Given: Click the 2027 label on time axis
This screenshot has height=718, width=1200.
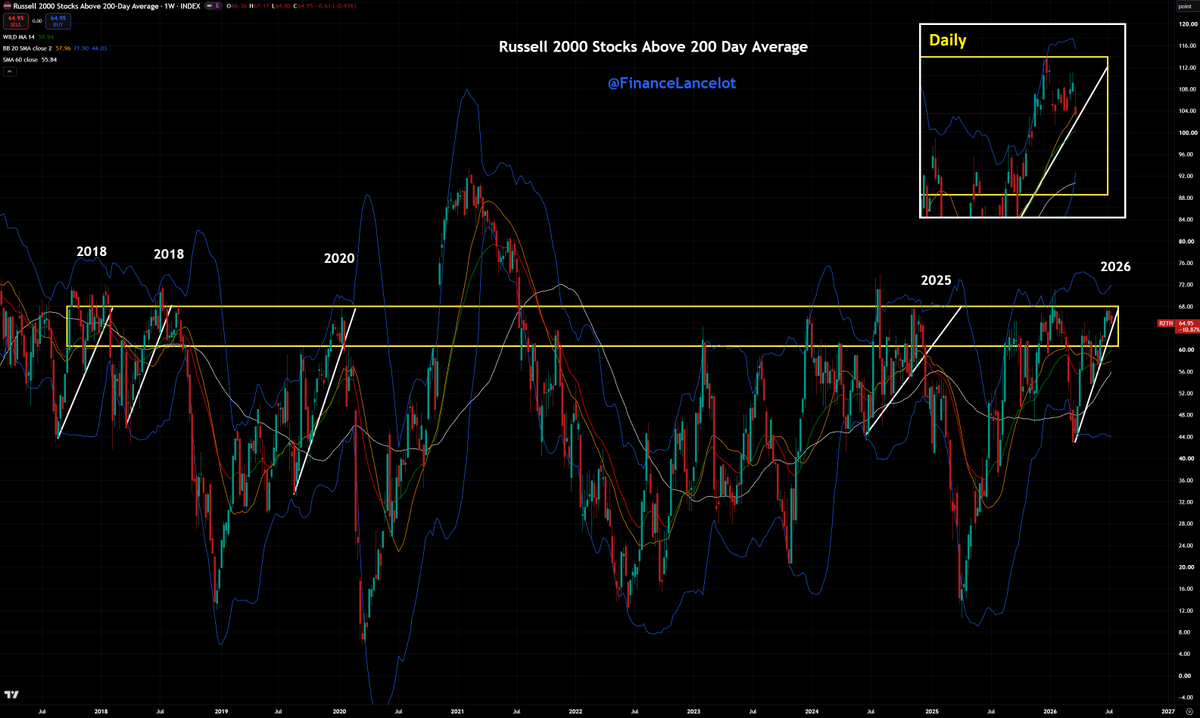Looking at the screenshot, I should click(1168, 710).
